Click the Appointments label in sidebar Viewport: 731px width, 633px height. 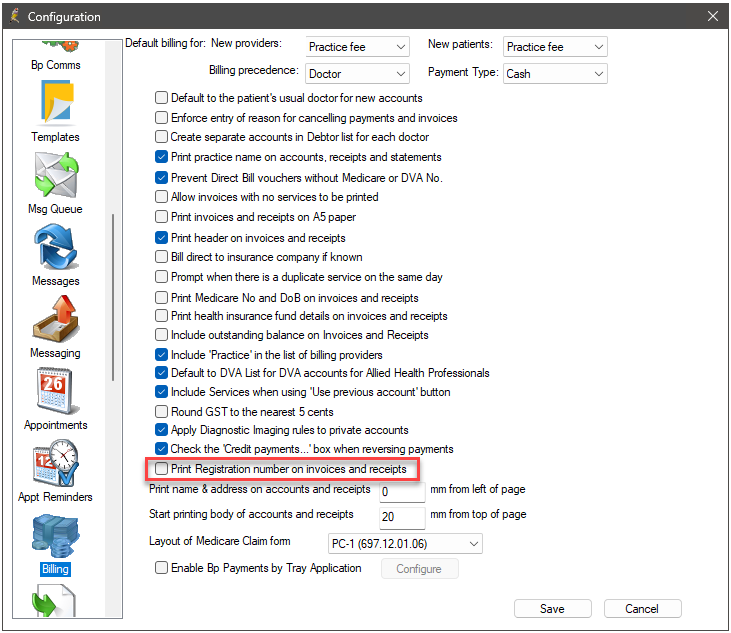[55, 425]
